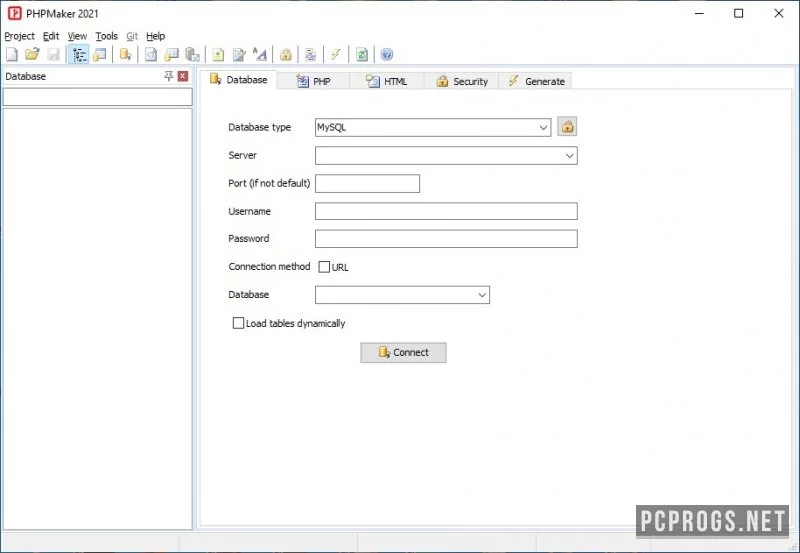The width and height of the screenshot is (800, 553).
Task: Pin the Database side panel
Action: pyautogui.click(x=169, y=77)
